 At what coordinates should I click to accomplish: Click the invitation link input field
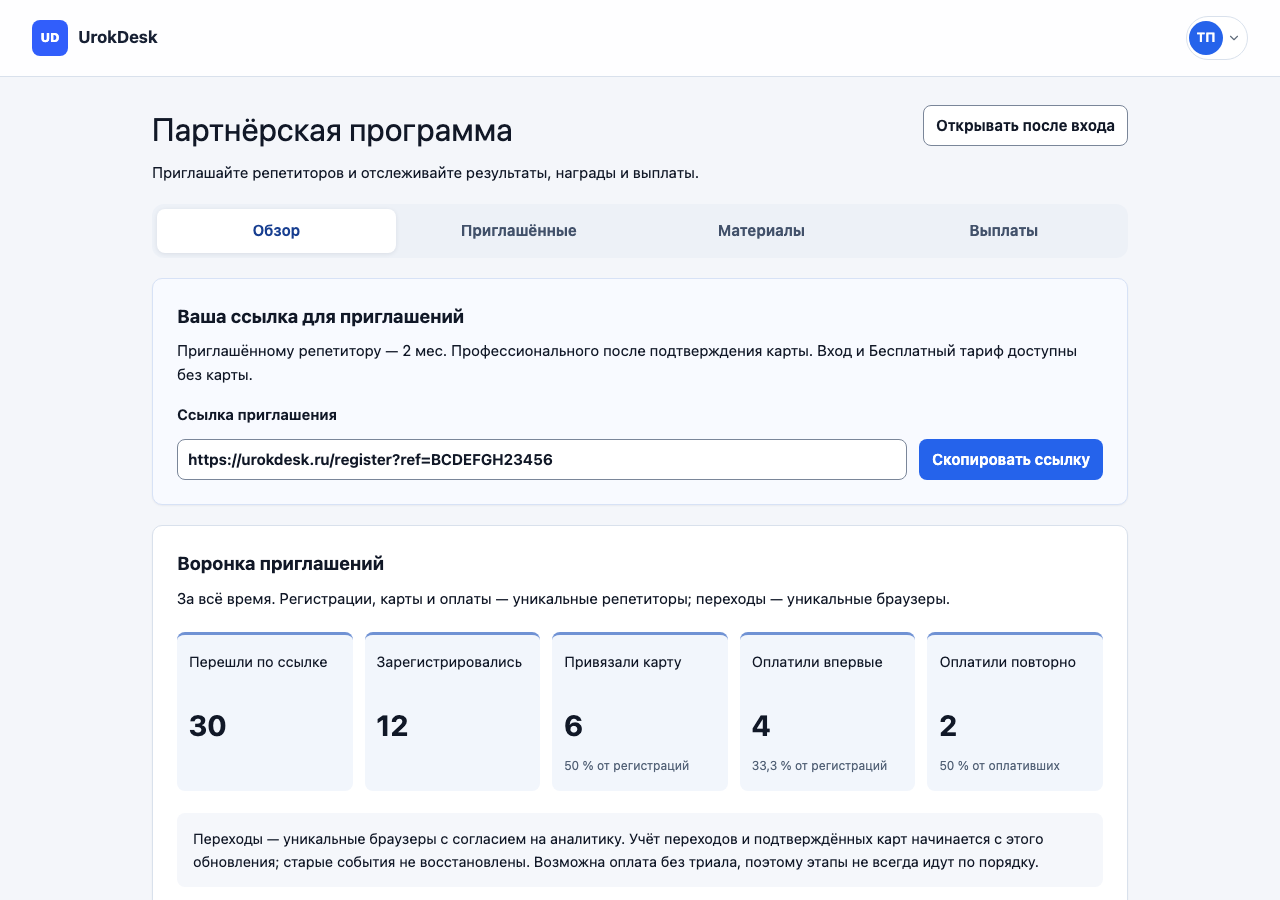tap(542, 460)
